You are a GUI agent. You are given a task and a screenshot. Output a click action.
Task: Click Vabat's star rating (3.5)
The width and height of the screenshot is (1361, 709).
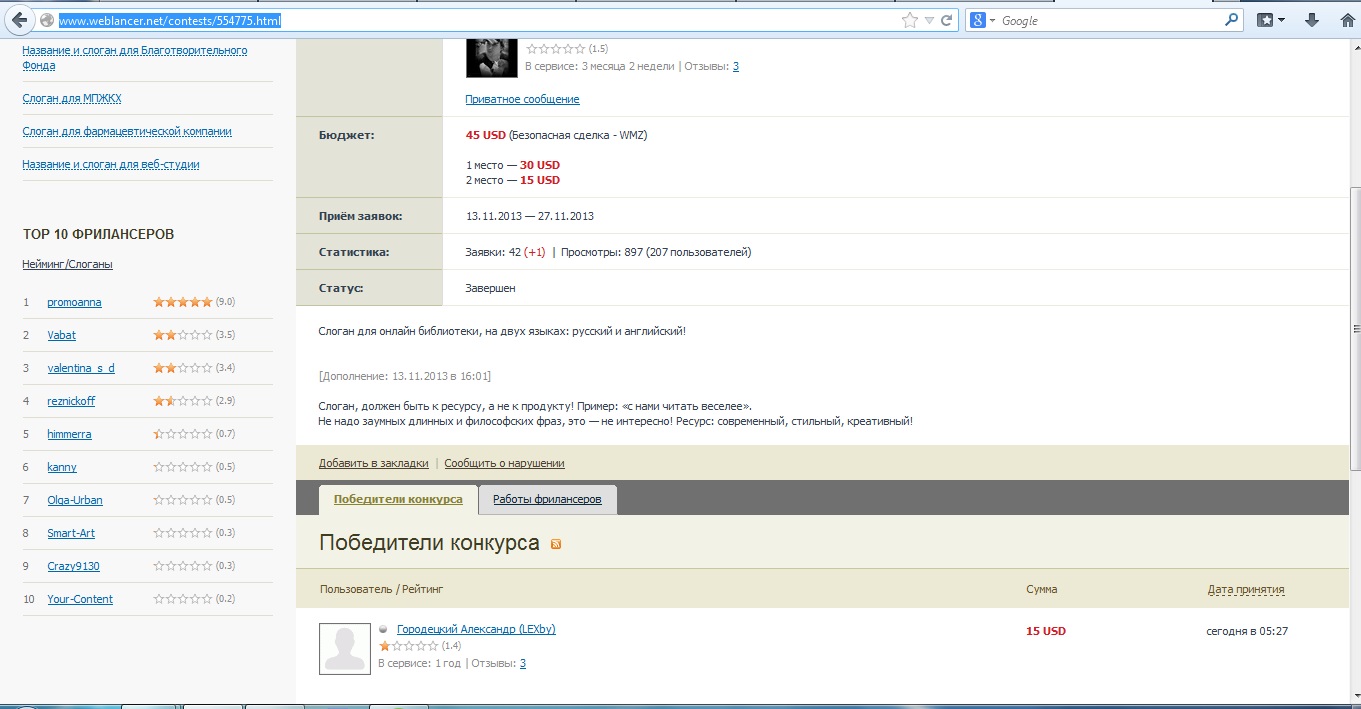pos(183,335)
